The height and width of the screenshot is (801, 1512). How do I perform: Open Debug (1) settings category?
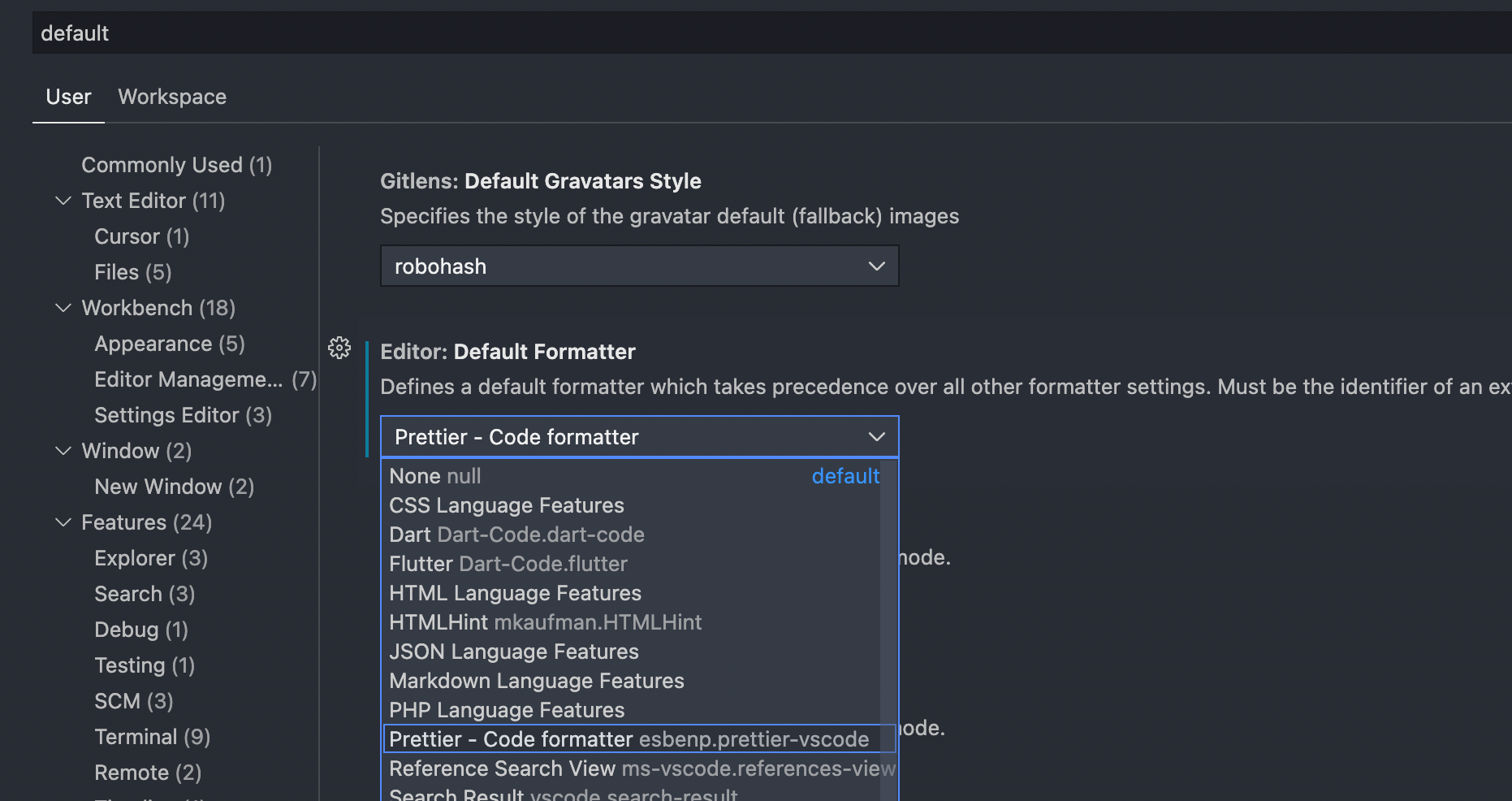click(141, 630)
